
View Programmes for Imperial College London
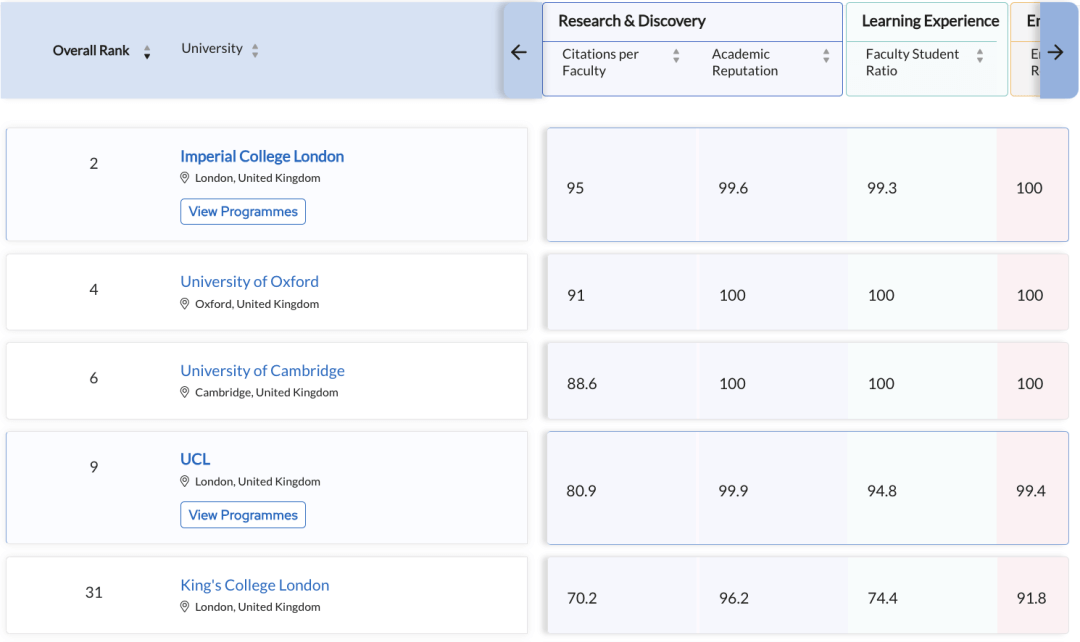(x=243, y=211)
